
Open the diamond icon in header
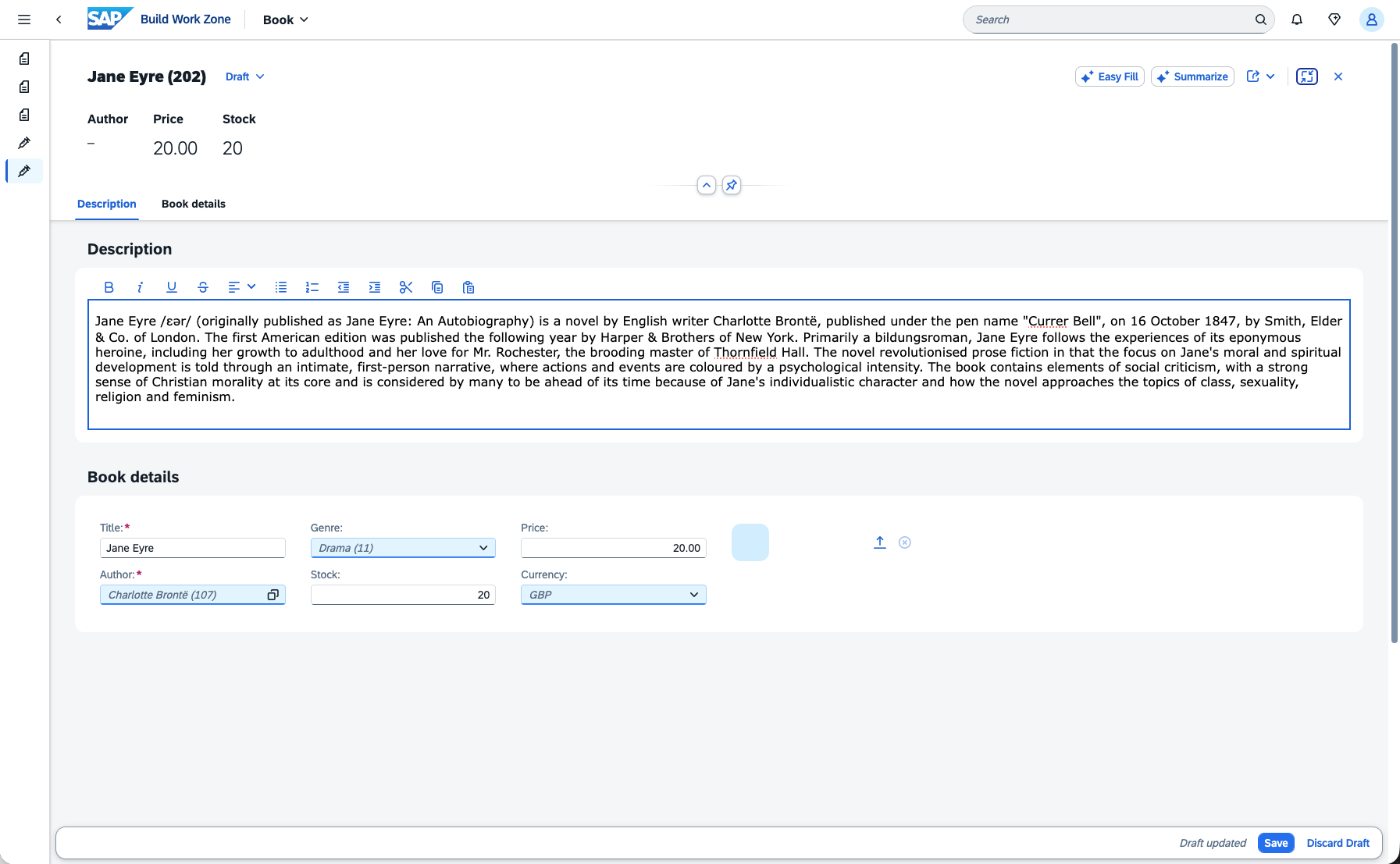[x=1334, y=20]
